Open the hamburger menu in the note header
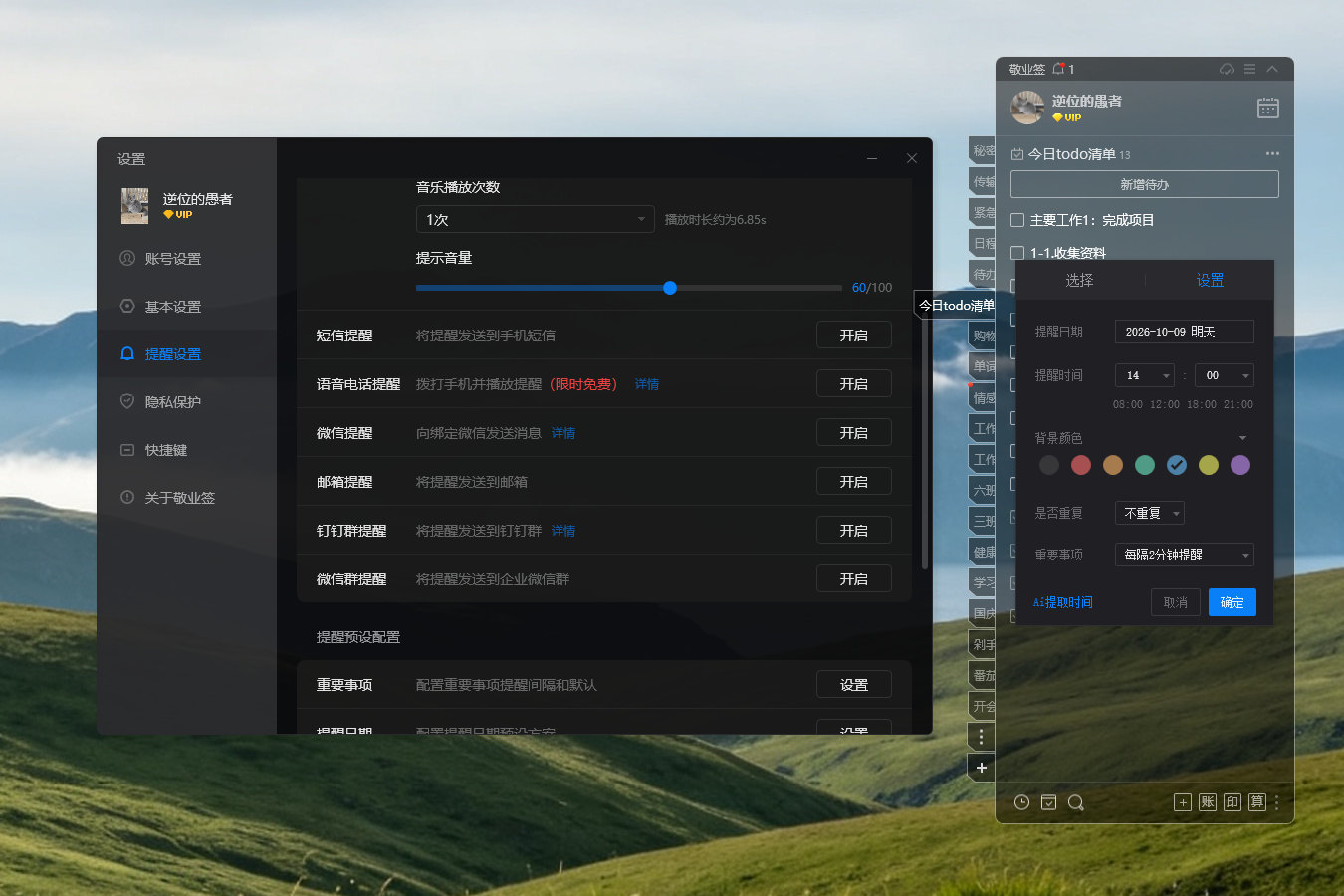1344x896 pixels. tap(1249, 69)
